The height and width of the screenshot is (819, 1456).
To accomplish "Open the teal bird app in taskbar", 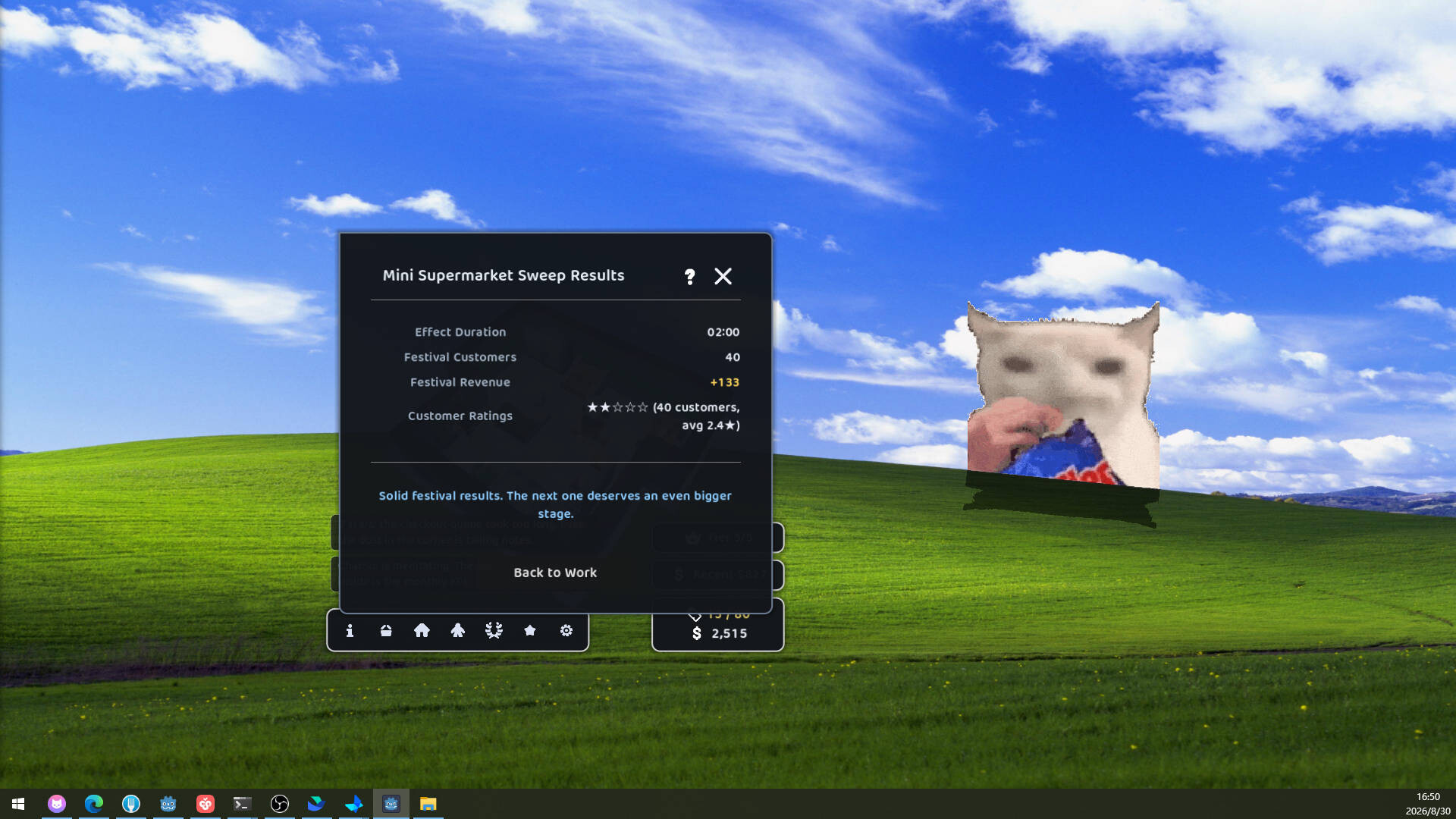I will [316, 804].
